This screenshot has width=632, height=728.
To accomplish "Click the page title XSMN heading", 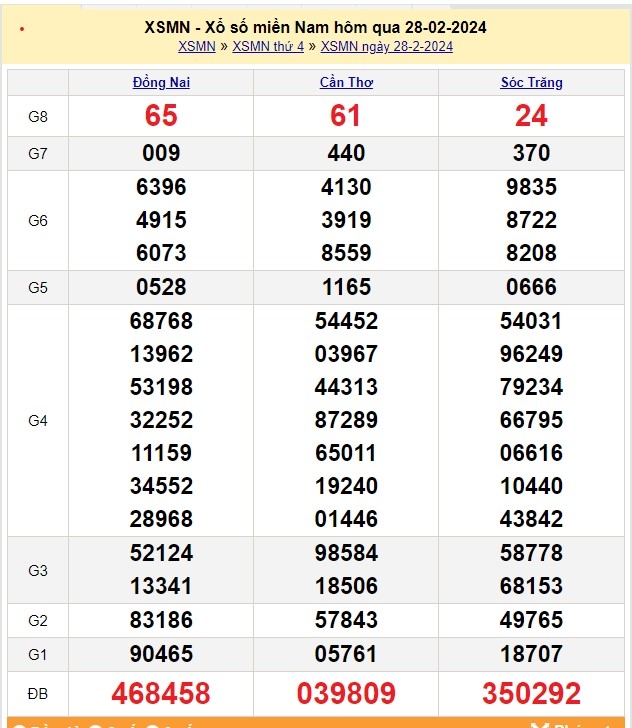I will (x=315, y=27).
